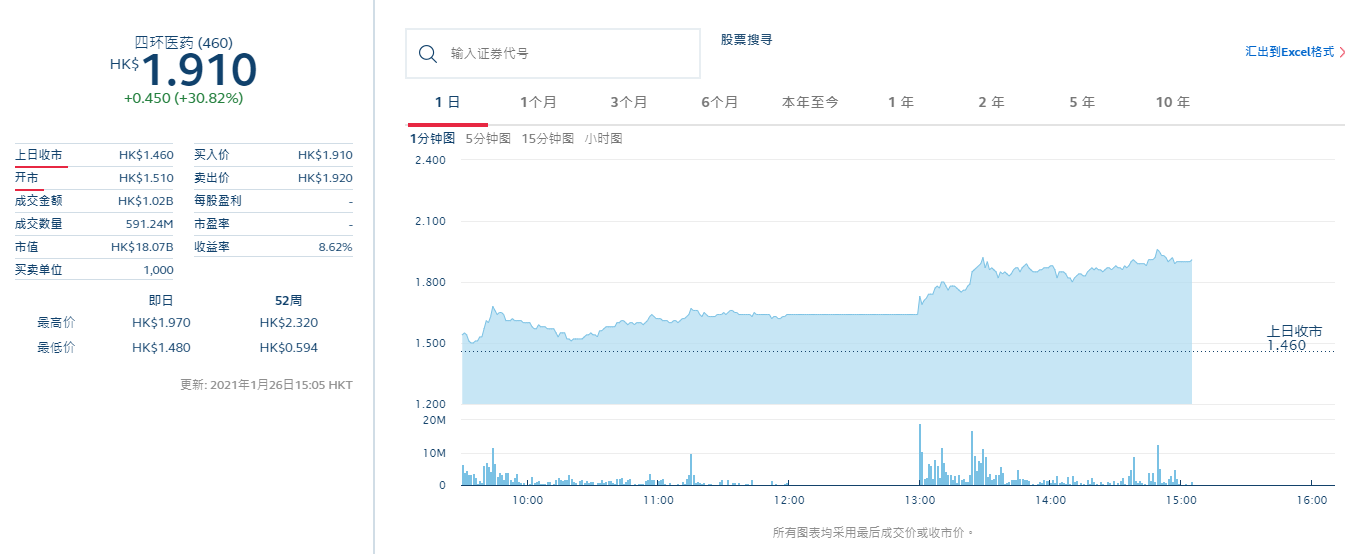The height and width of the screenshot is (554, 1361).
Task: Choose the 5年 range tab
Action: coord(1082,103)
